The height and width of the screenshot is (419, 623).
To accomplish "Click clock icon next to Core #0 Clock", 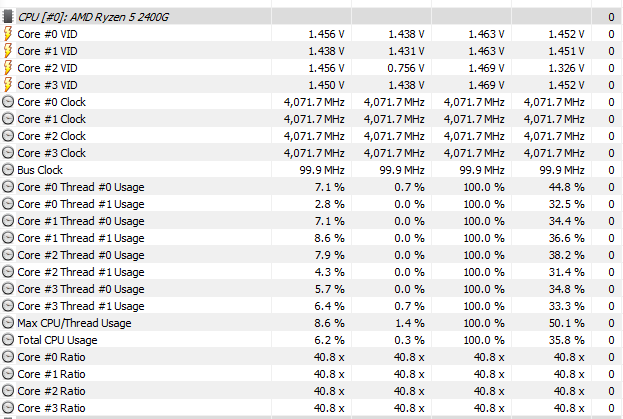I will pyautogui.click(x=8, y=102).
